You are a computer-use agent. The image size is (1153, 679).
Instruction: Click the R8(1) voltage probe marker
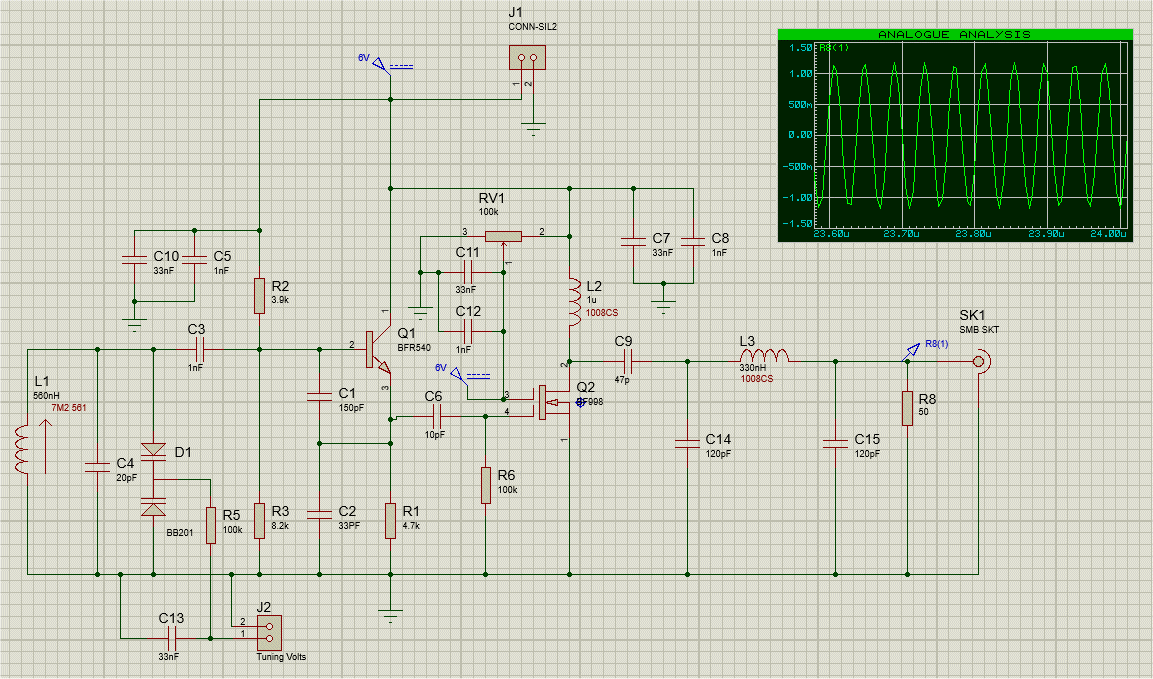click(913, 351)
